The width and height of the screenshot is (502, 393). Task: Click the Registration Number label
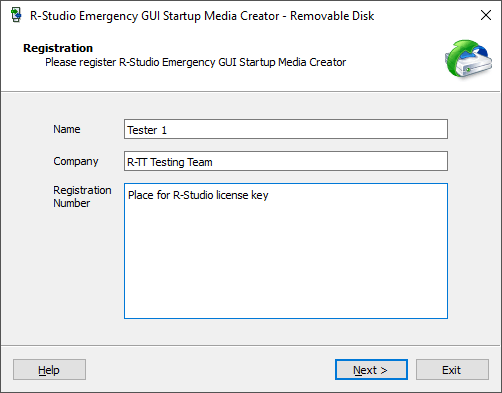tap(82, 196)
